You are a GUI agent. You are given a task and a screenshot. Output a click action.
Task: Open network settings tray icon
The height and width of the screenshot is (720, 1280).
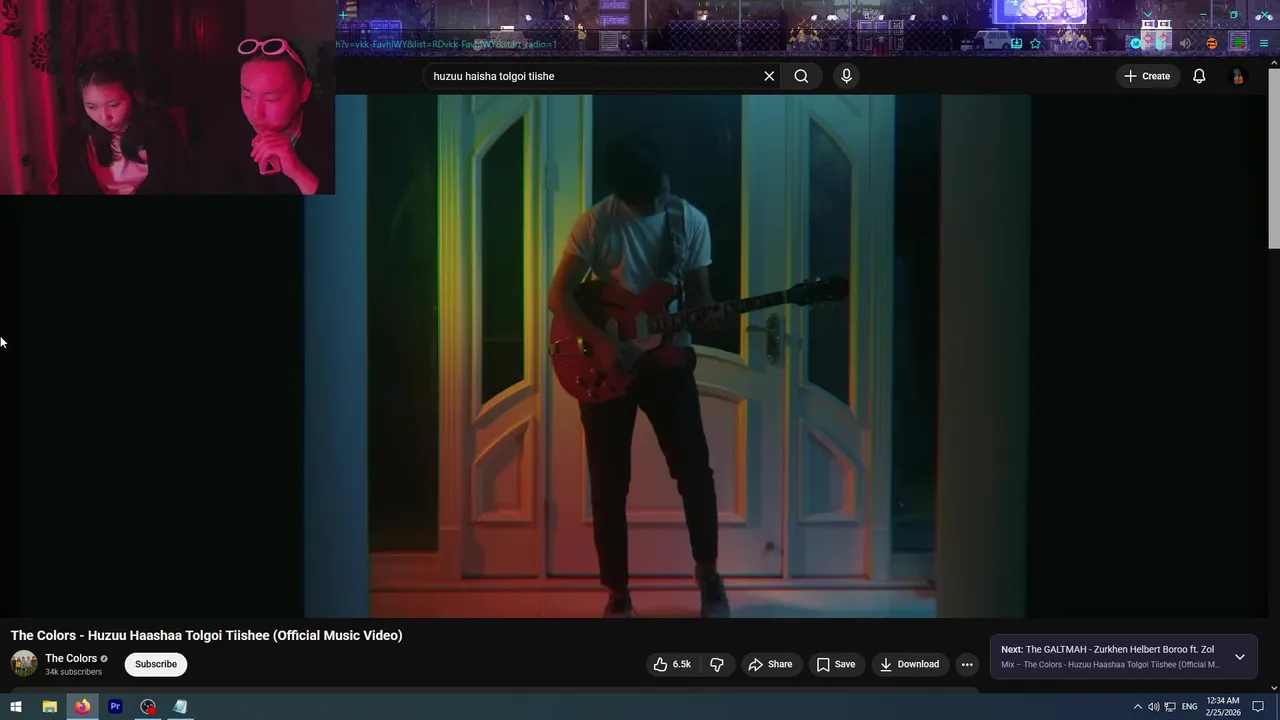click(1170, 707)
